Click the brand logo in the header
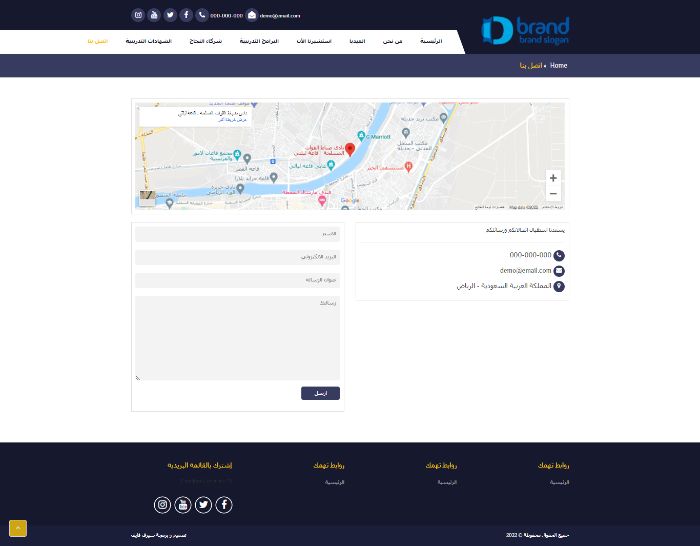 click(x=525, y=30)
